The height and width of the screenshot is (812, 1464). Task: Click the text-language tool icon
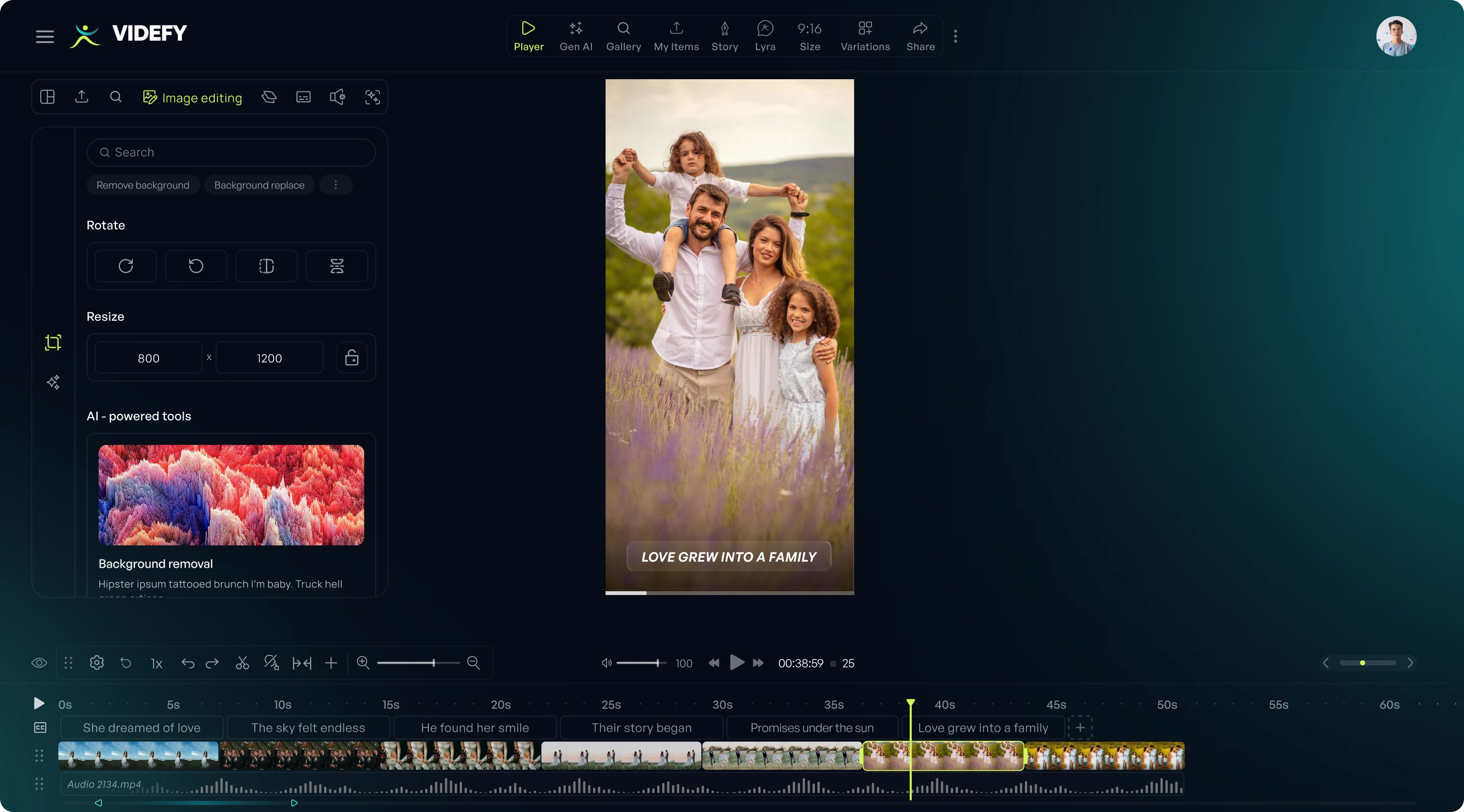[x=272, y=663]
